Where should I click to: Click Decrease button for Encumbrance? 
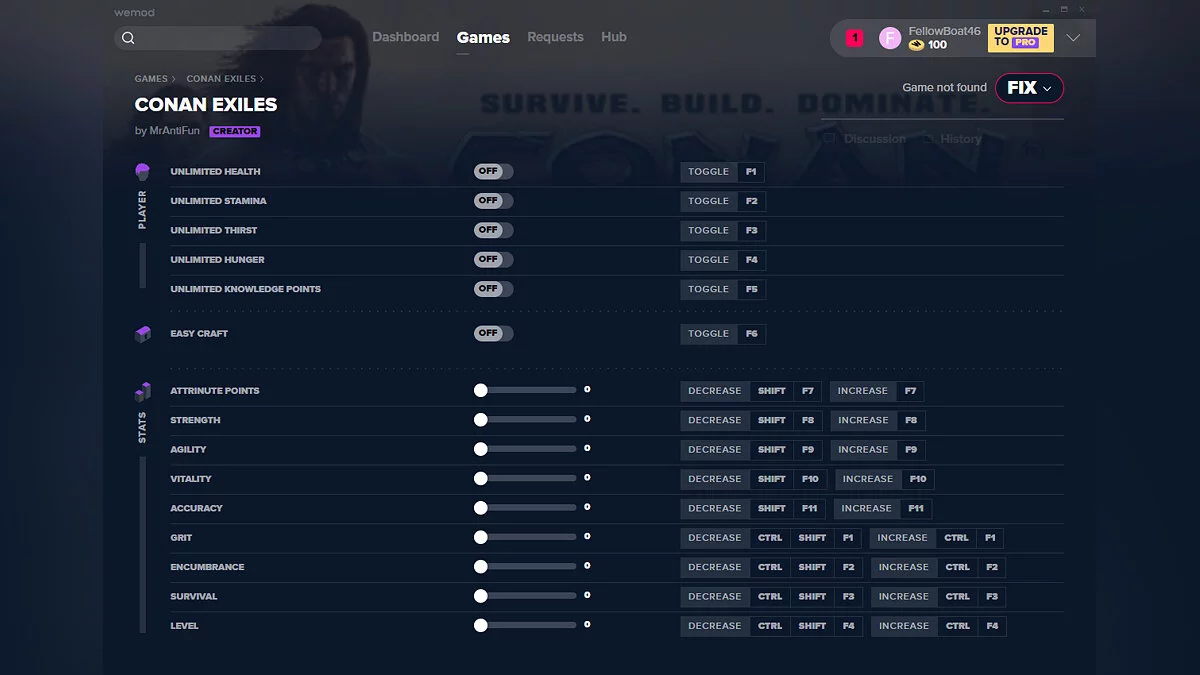[715, 567]
